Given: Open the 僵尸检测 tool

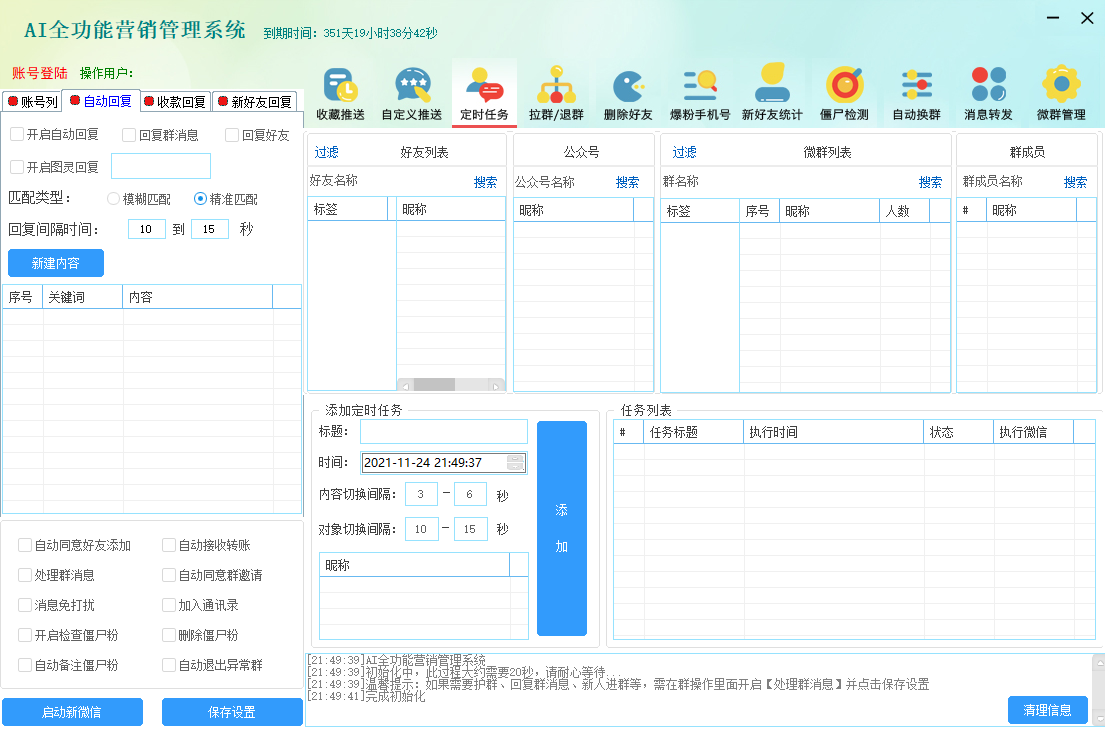Looking at the screenshot, I should click(844, 94).
